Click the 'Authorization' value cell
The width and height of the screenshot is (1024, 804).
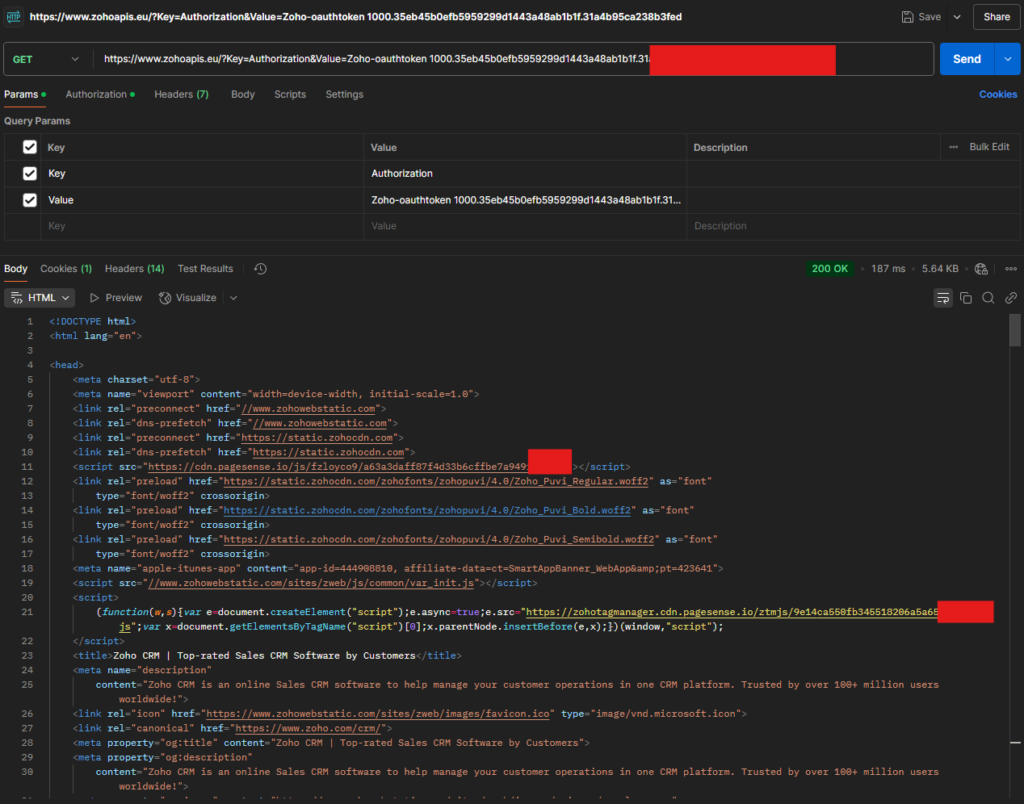click(x=525, y=174)
